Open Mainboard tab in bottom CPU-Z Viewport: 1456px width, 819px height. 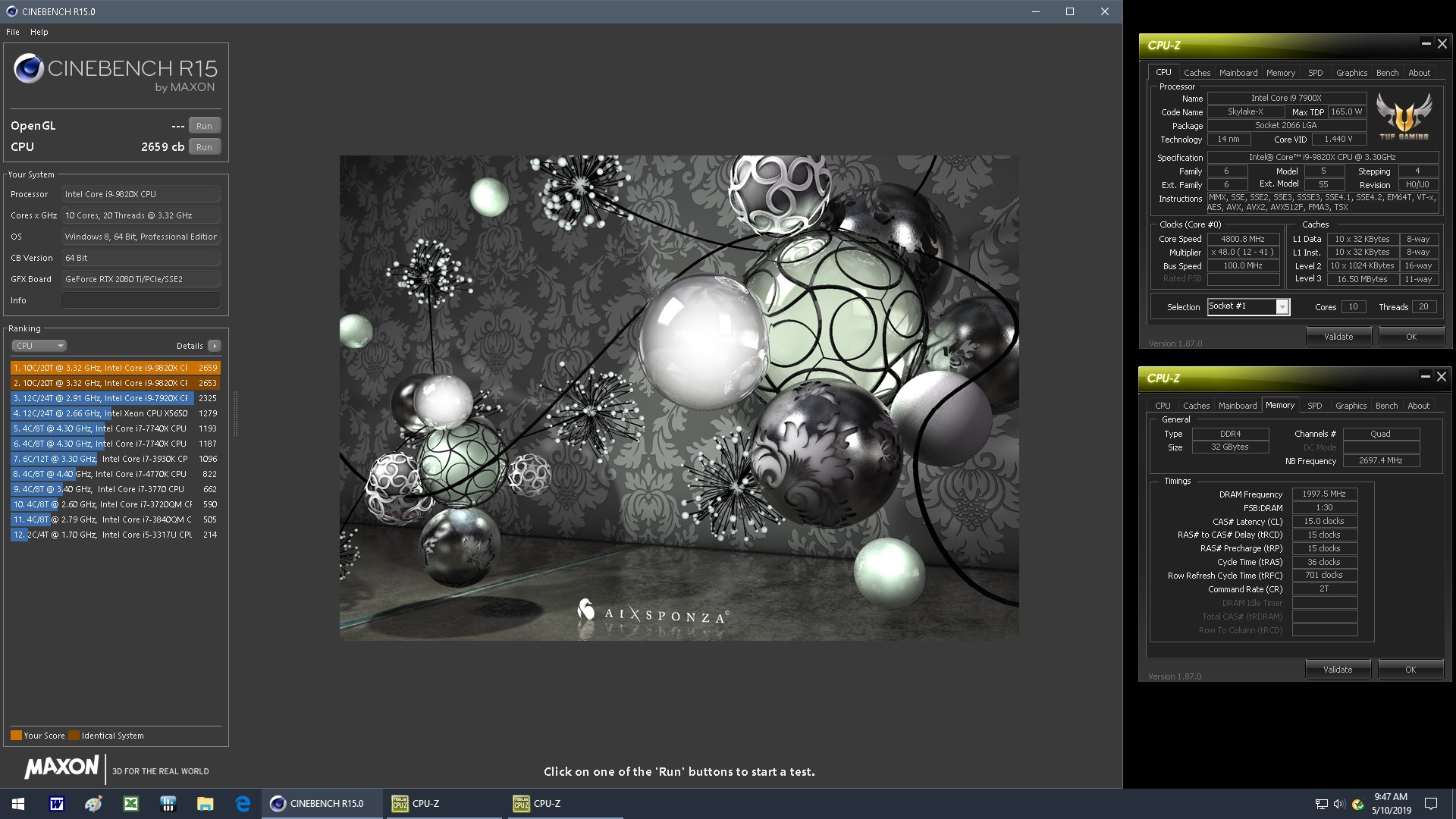1238,406
